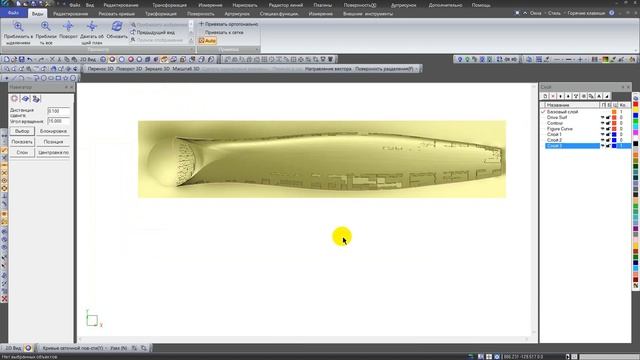This screenshot has width=640, height=360.
Task: Click Слои button in Navigator
Action: [x=22, y=153]
